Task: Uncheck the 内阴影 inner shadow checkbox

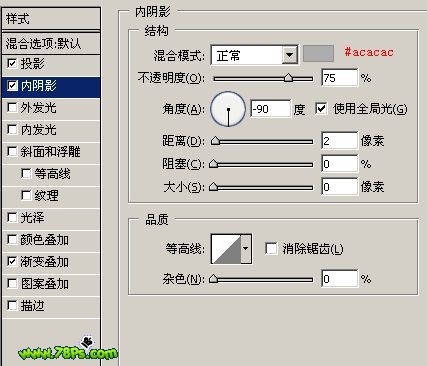Action: (x=12, y=85)
